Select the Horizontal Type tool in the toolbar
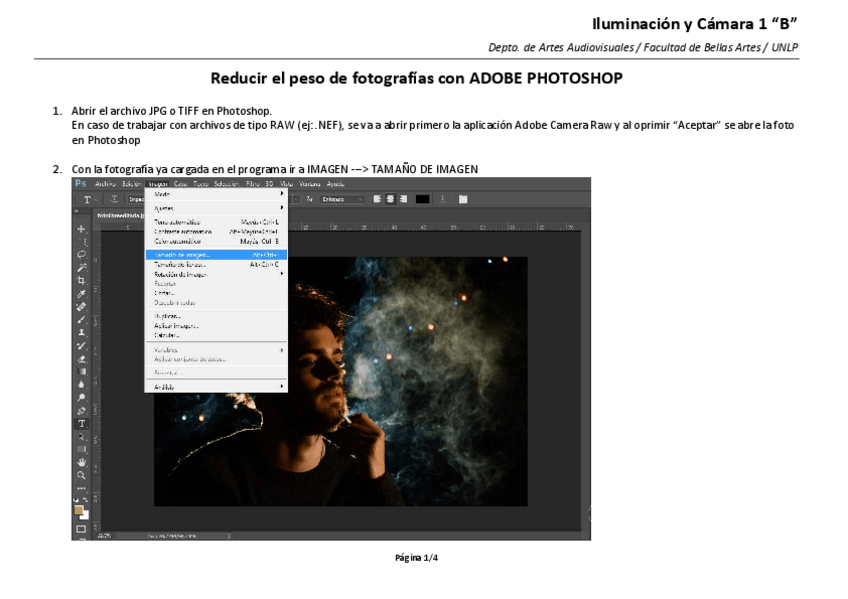This screenshot has height=599, width=848. click(x=81, y=423)
